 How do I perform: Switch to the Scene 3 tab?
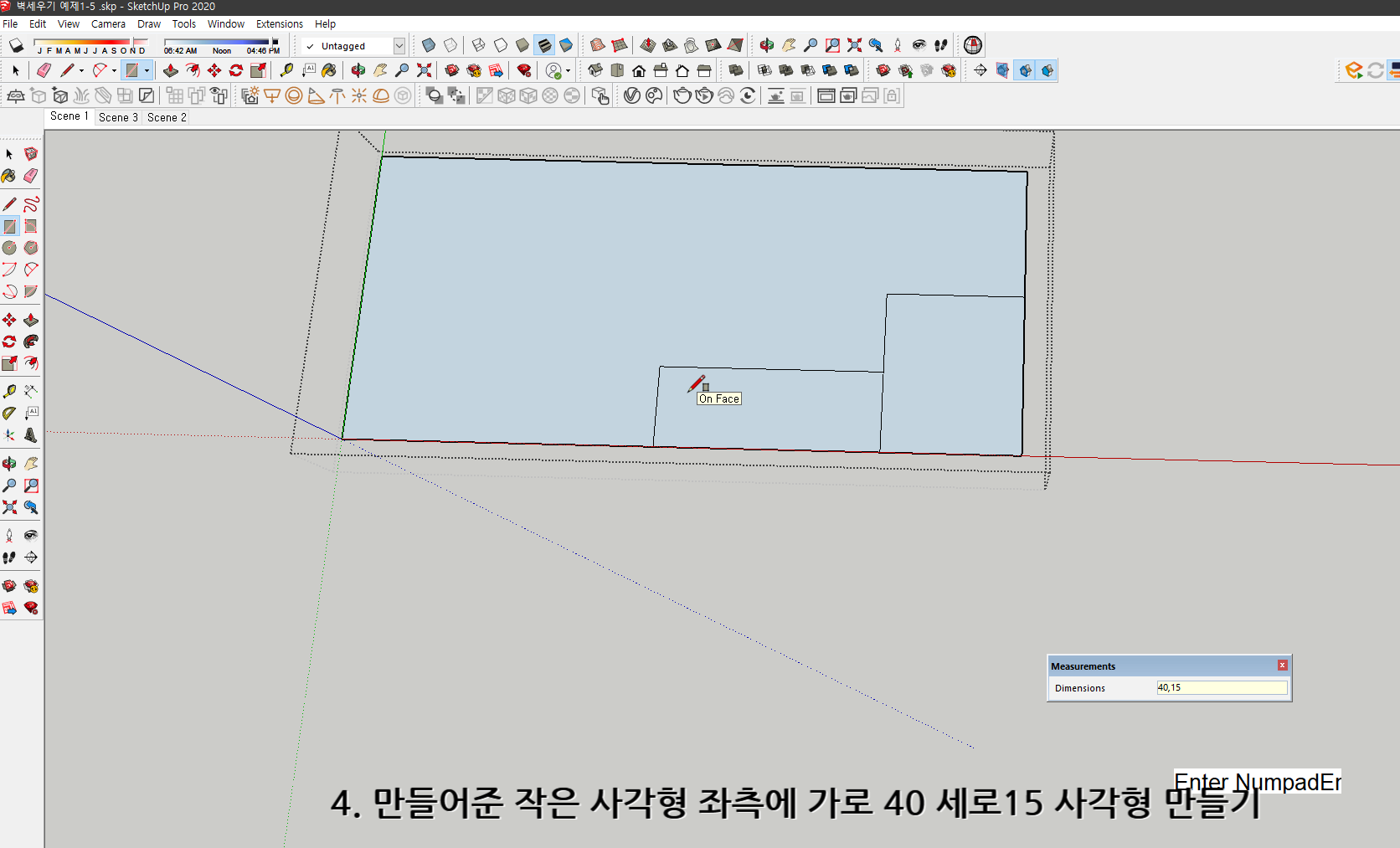[117, 117]
